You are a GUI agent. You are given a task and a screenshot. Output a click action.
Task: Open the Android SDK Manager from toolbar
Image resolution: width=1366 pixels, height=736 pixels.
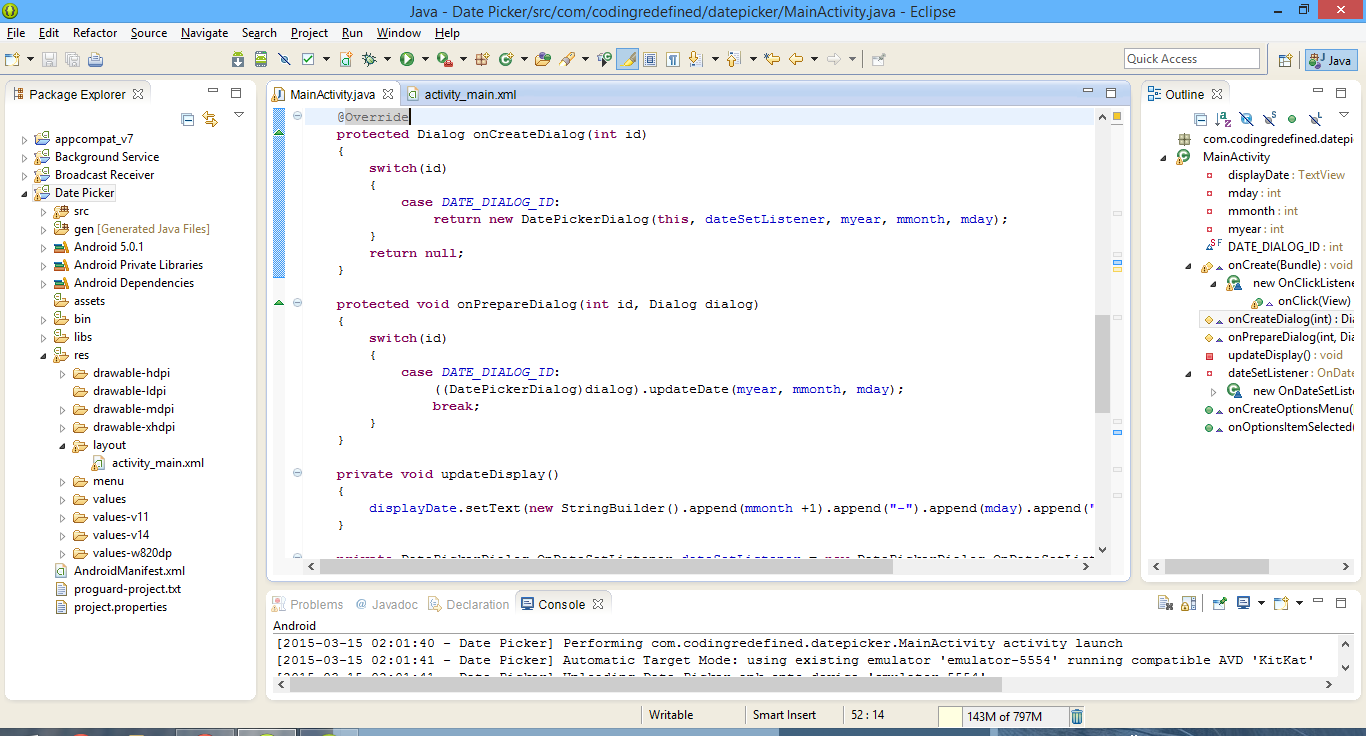(238, 58)
